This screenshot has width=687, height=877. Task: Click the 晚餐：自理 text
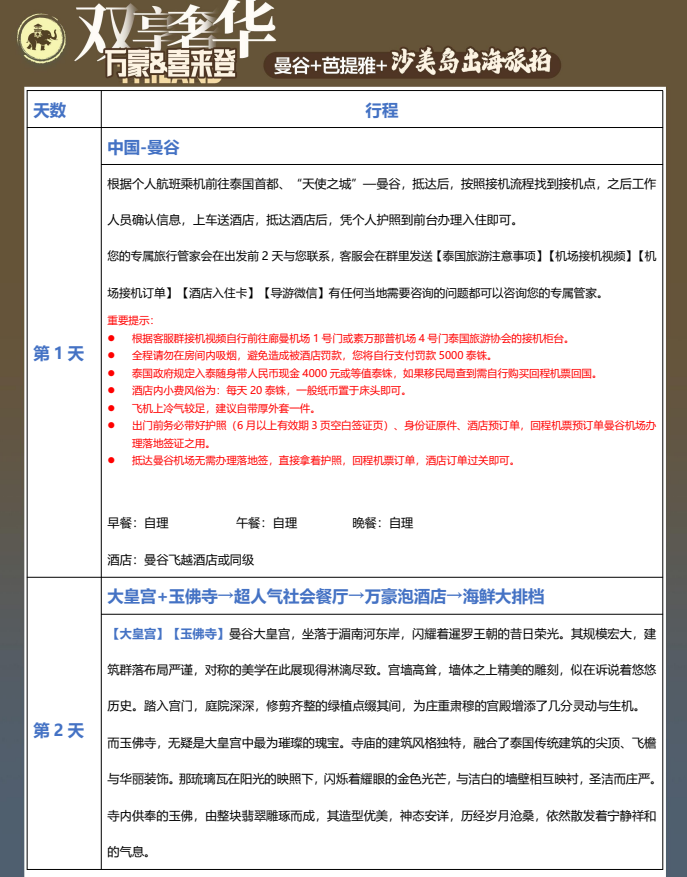click(383, 523)
